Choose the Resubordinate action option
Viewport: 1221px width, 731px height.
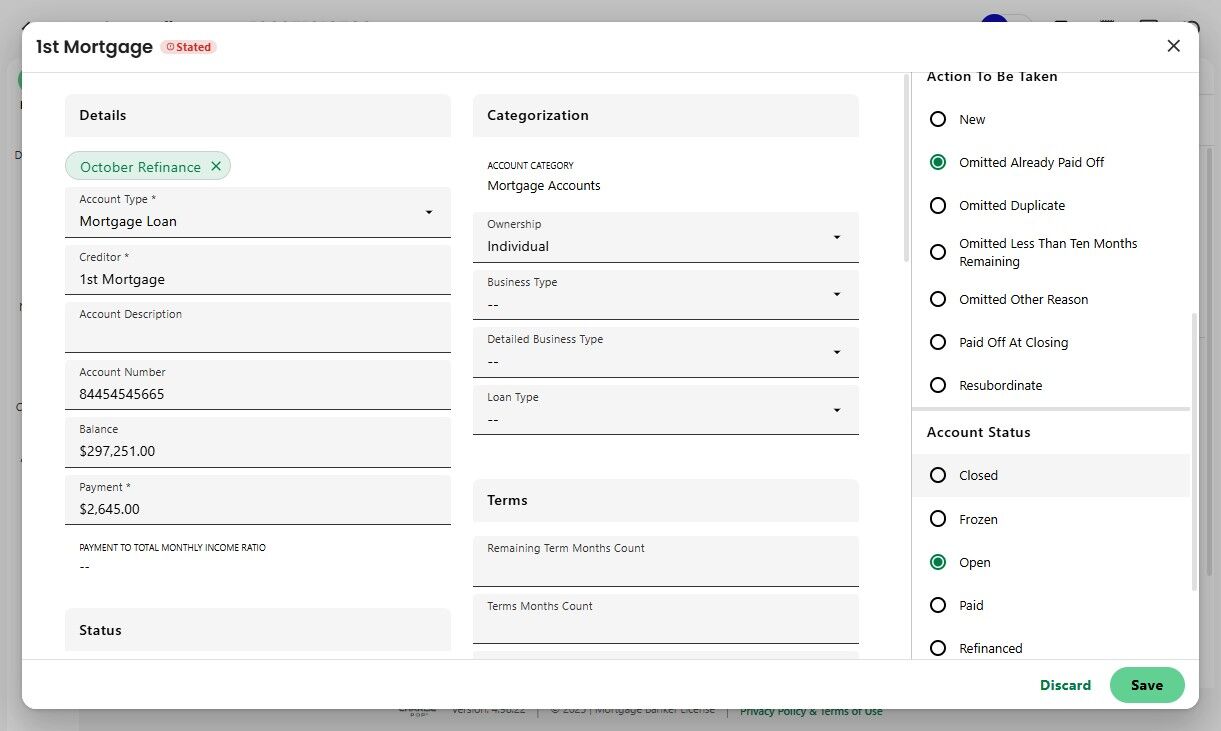938,385
